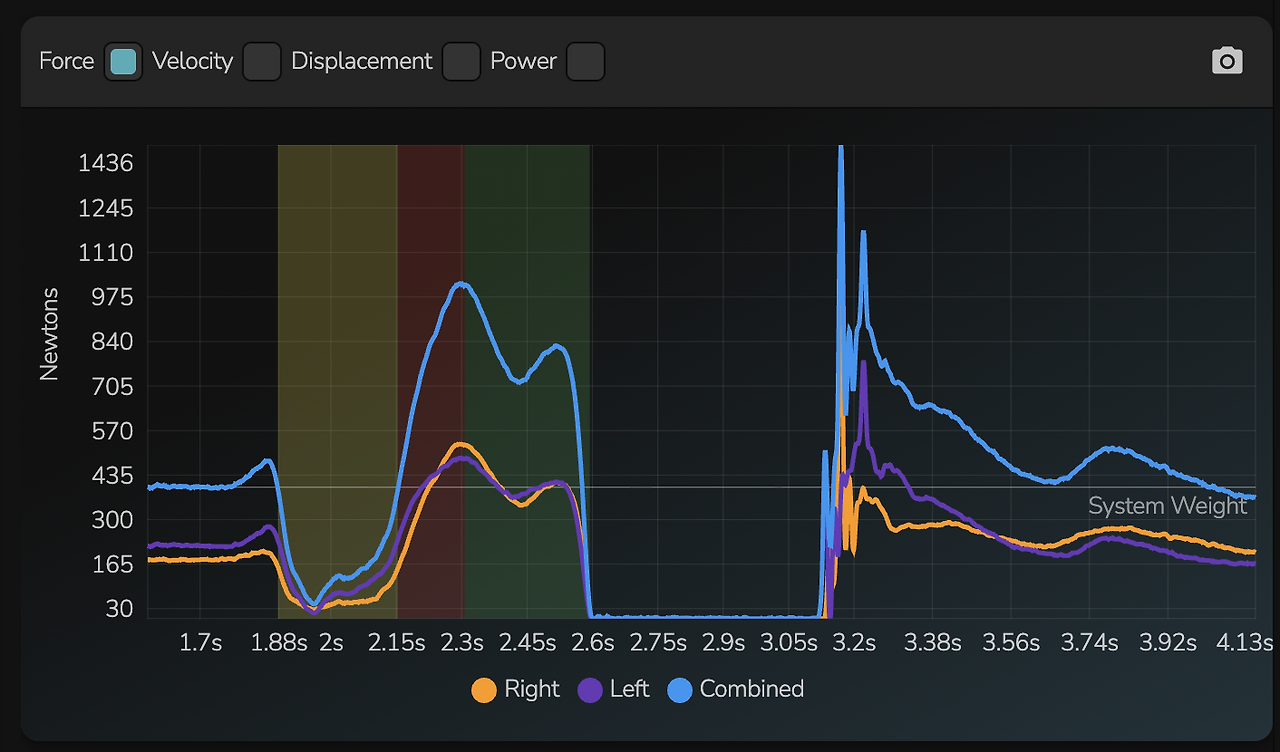1280x752 pixels.
Task: Click the 3.05s time axis label
Action: (x=789, y=642)
